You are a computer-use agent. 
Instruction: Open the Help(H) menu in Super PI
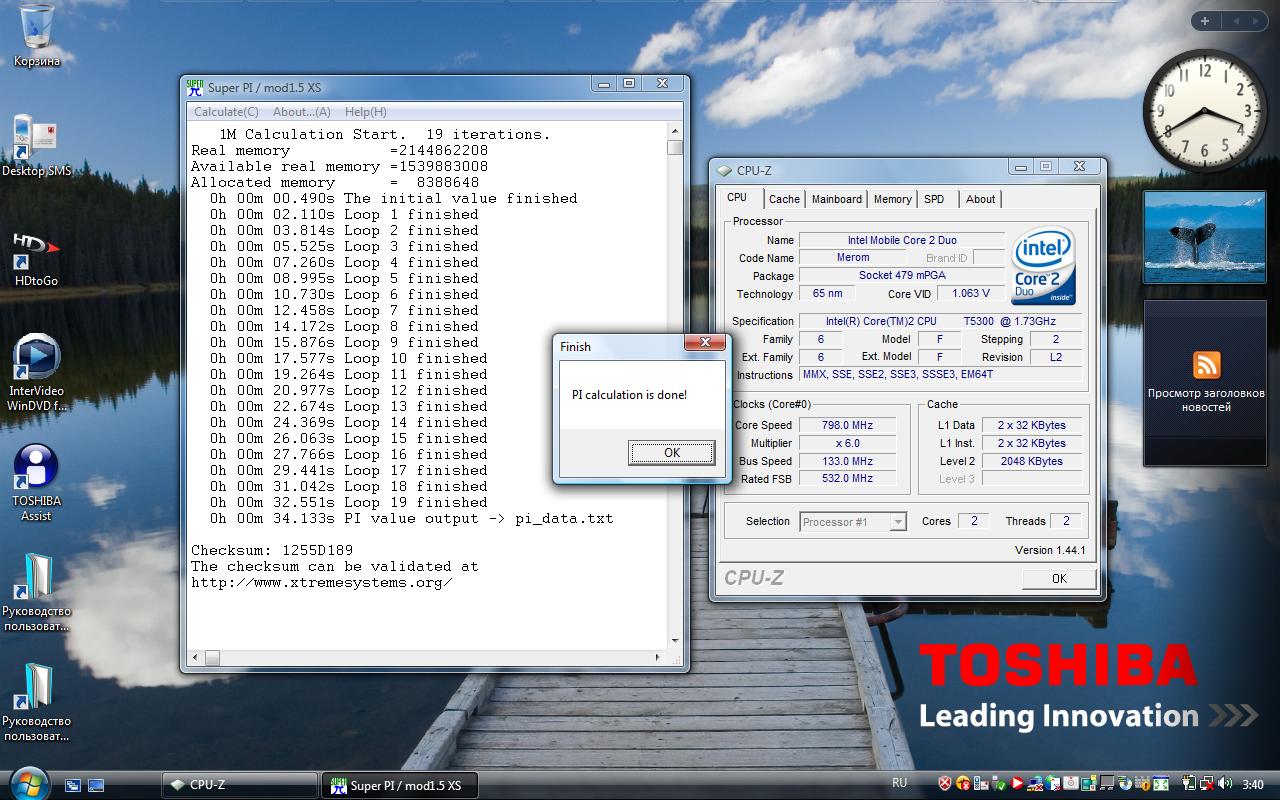click(x=365, y=112)
